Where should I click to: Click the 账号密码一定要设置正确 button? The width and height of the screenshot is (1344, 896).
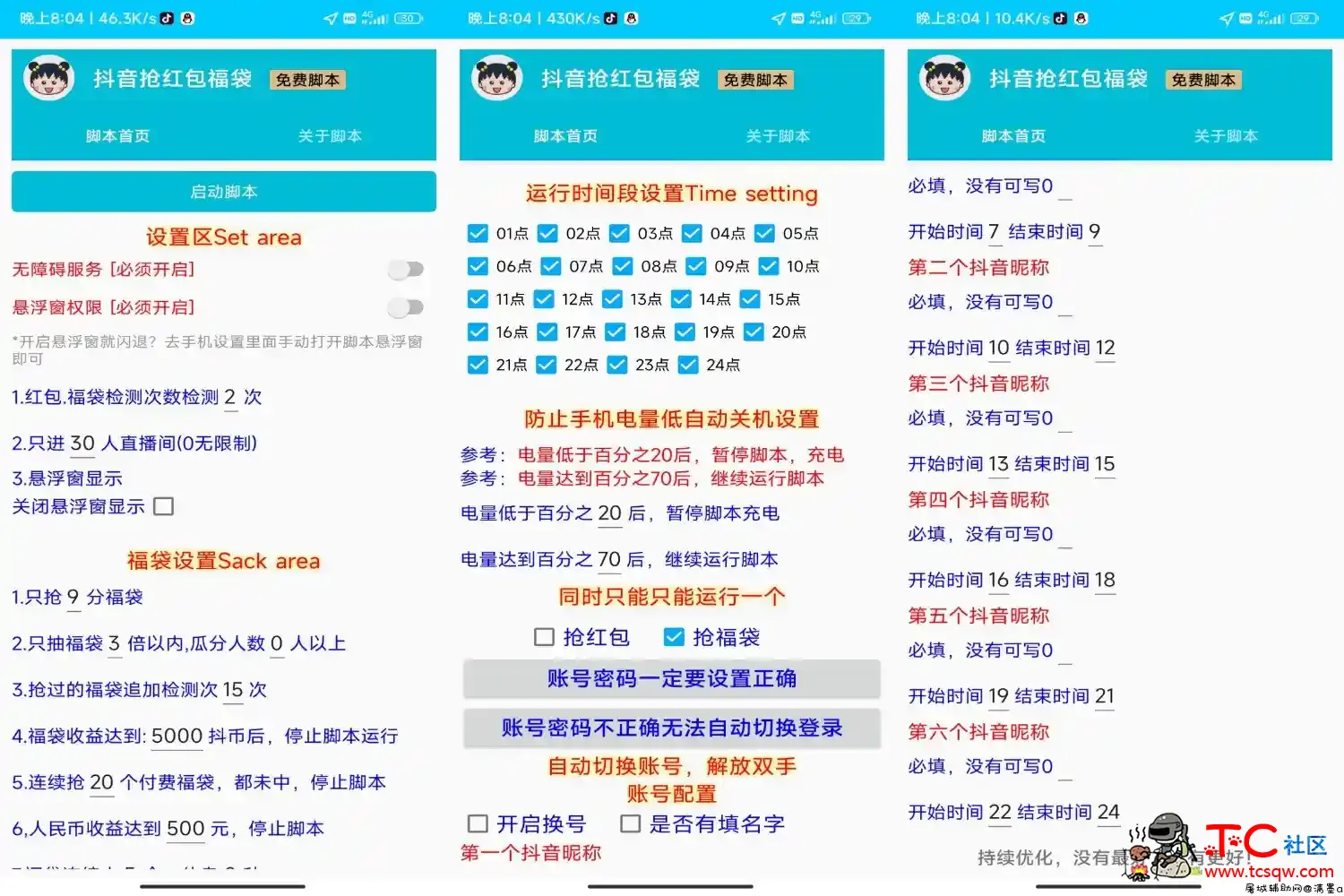click(672, 679)
